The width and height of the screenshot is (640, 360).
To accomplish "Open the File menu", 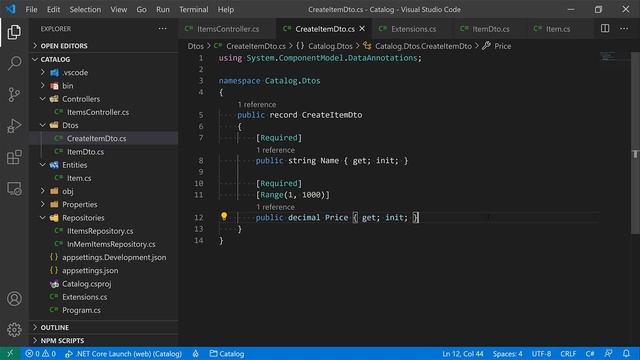I will click(31, 9).
